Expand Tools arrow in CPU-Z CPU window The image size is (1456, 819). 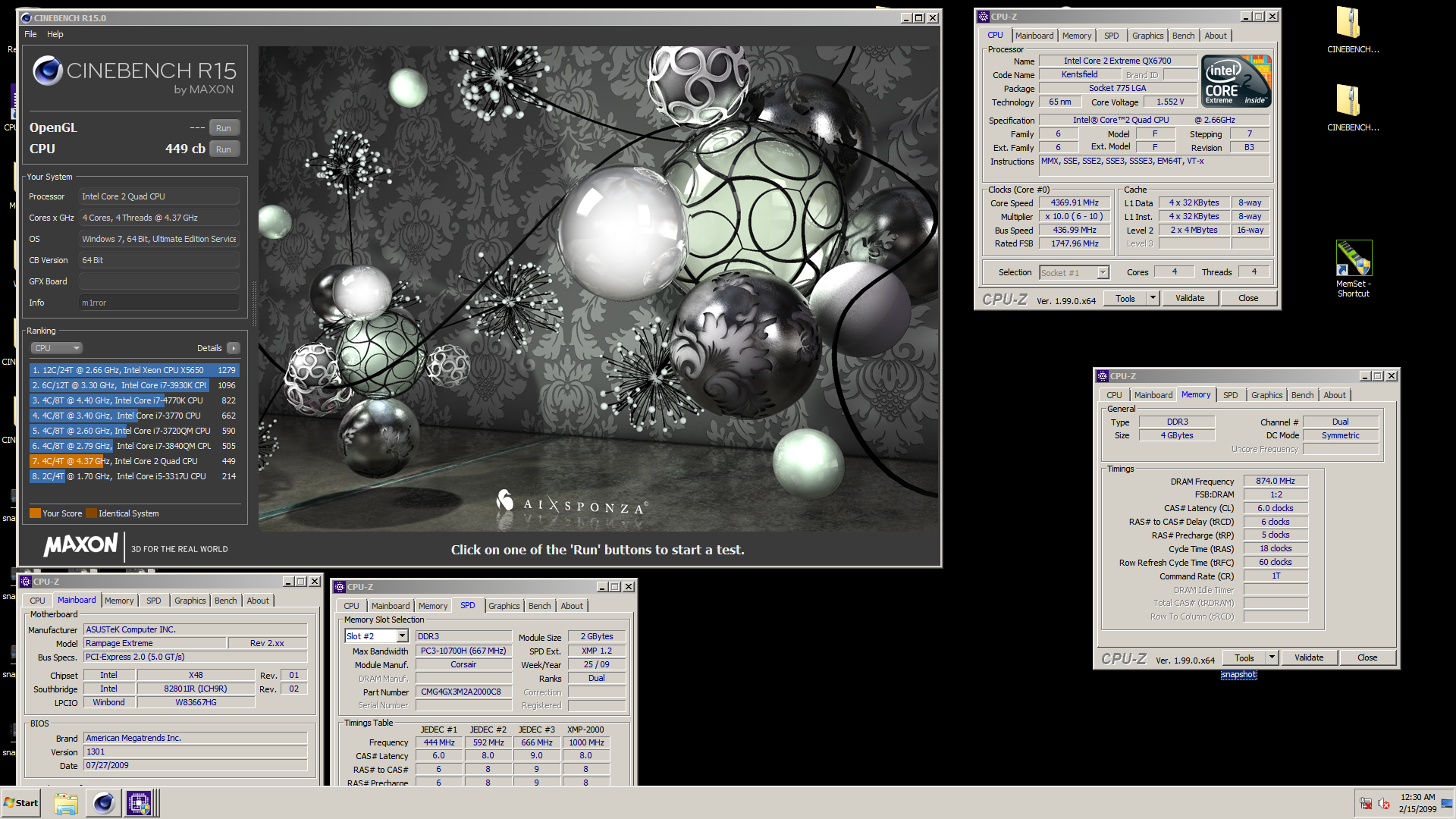point(1153,298)
